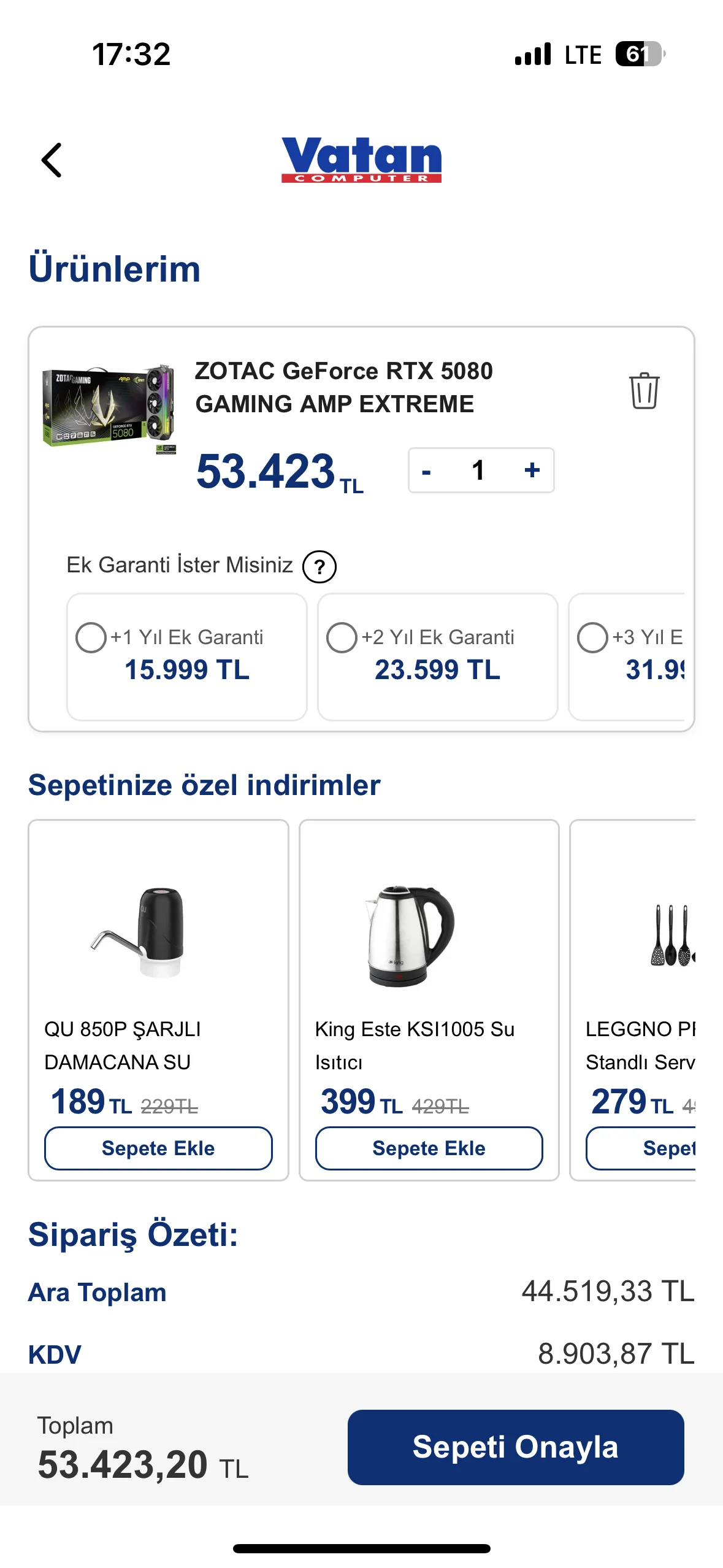
Task: Open the ZOTAC RTX 5080 product image
Action: pos(109,405)
